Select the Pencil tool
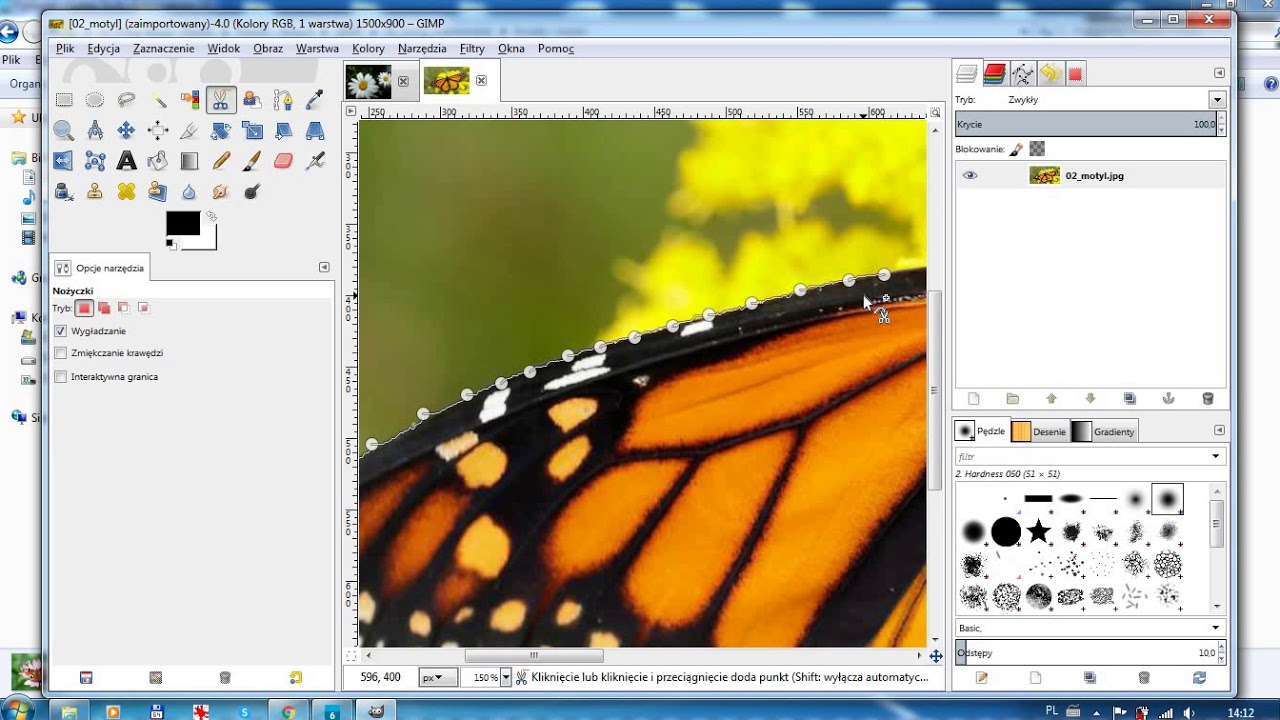The width and height of the screenshot is (1280, 720). click(x=221, y=160)
